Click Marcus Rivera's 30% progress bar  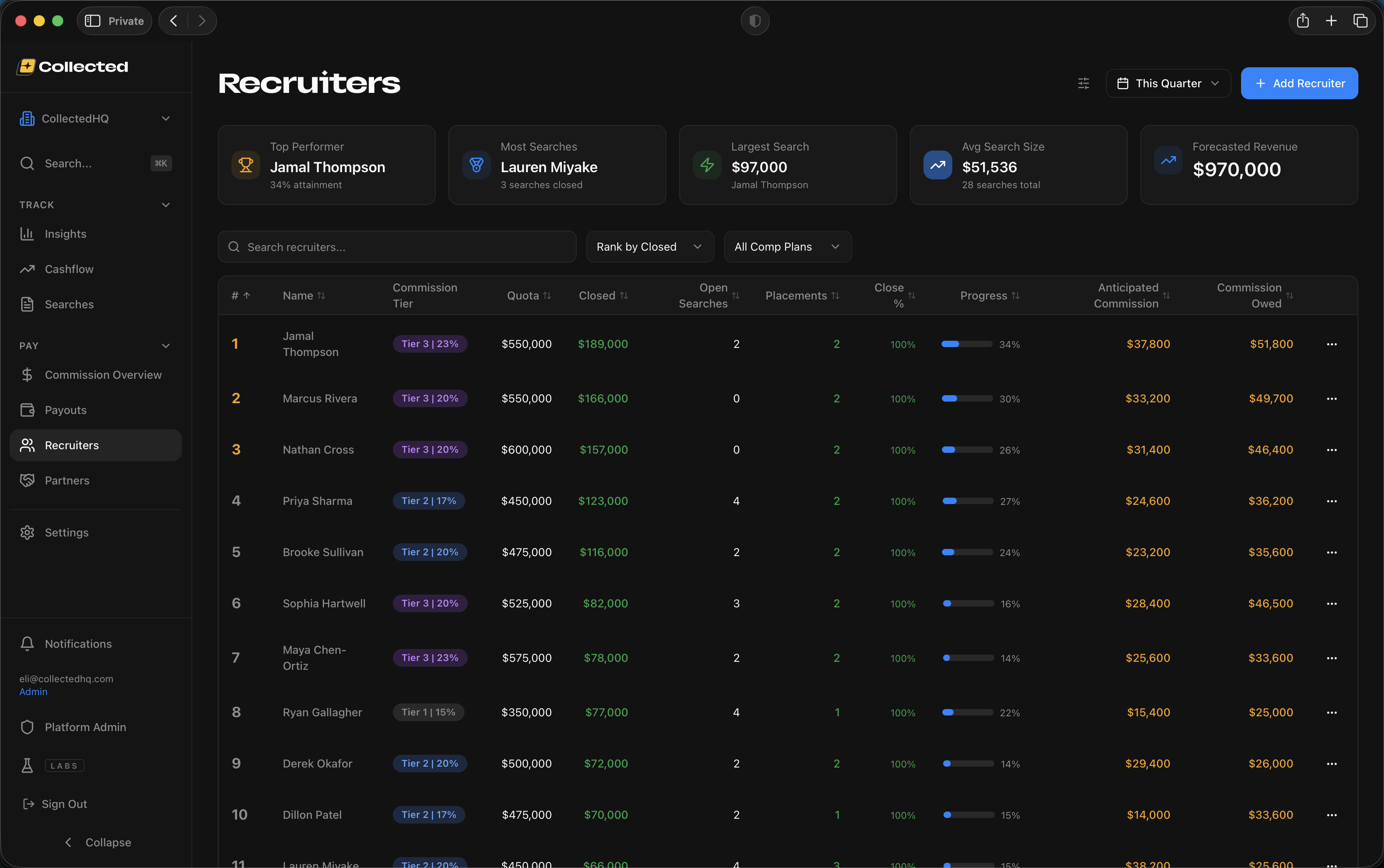(967, 398)
